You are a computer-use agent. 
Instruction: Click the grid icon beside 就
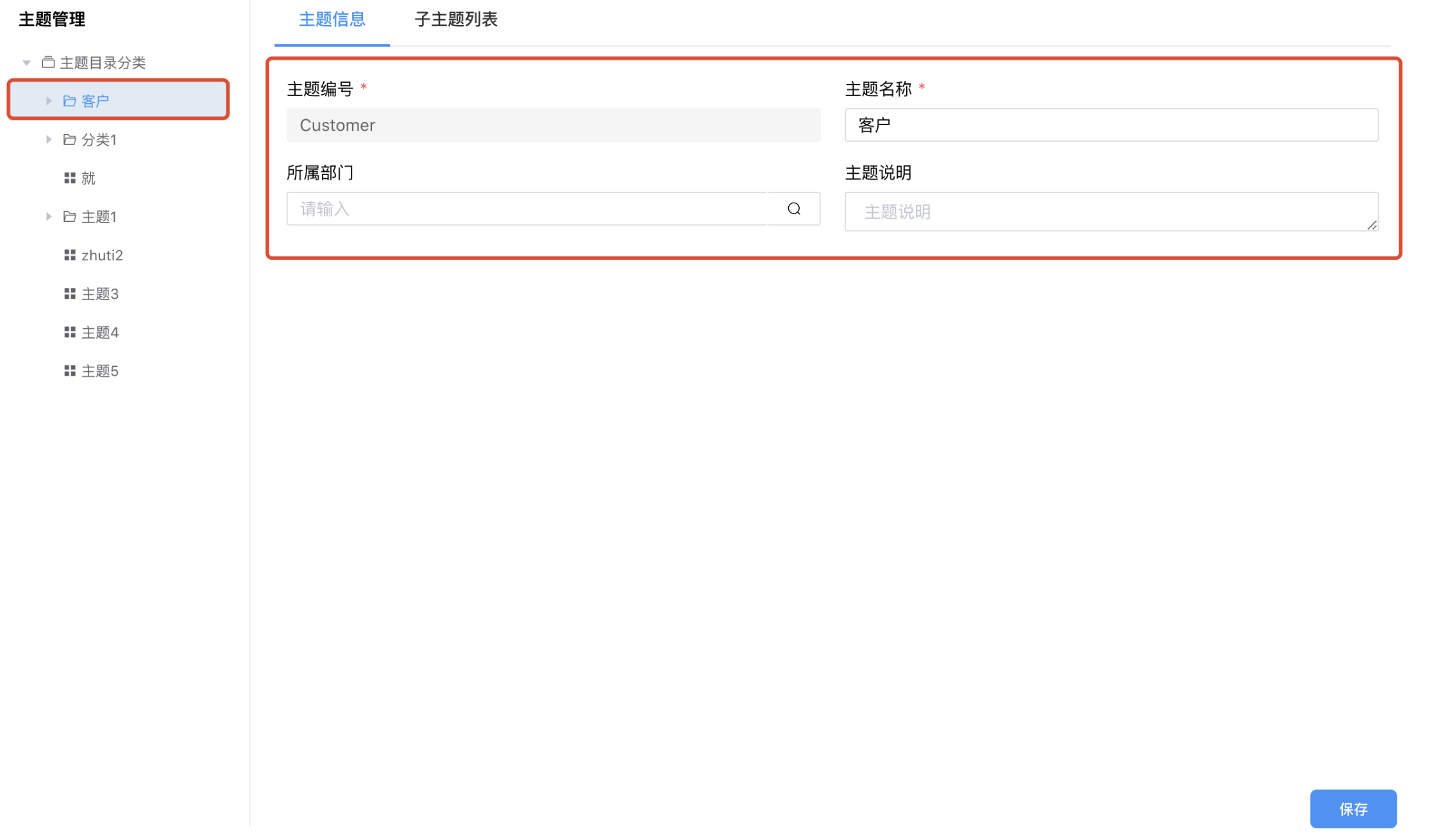click(69, 178)
